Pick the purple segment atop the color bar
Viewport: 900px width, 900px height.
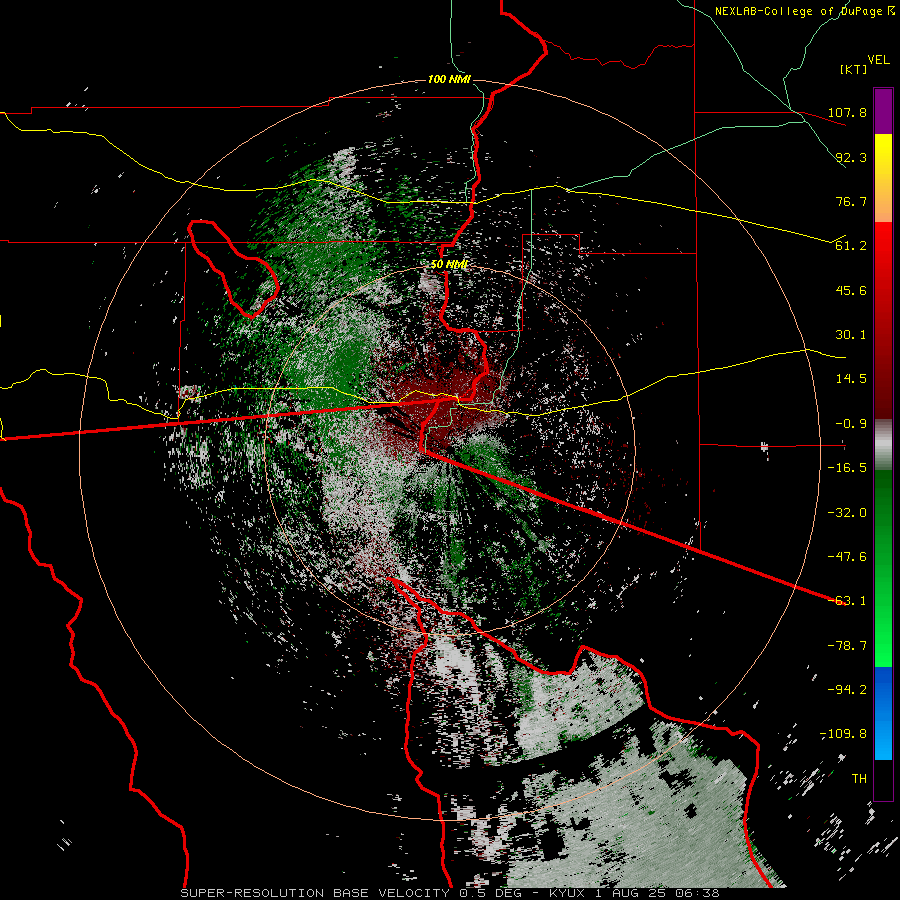883,111
